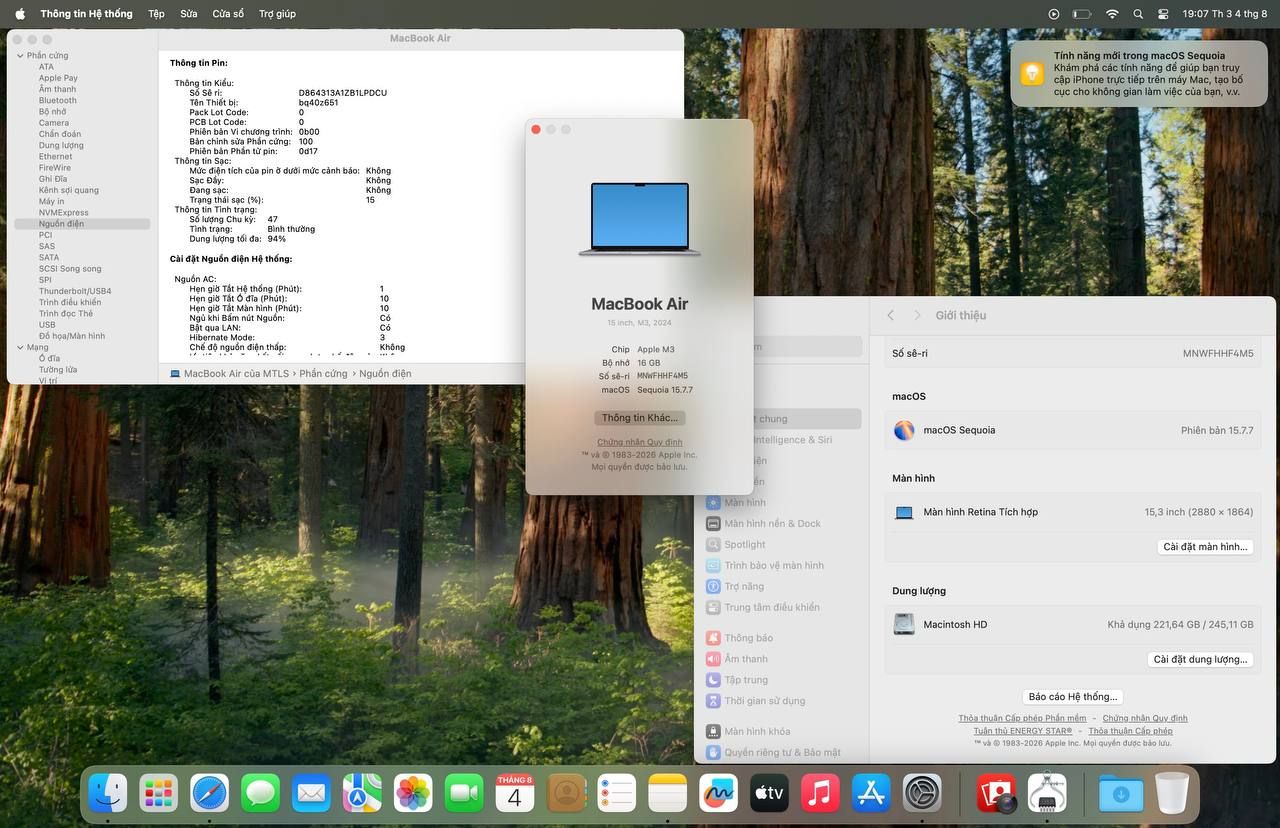Open Thời gian sử dụng settings
This screenshot has width=1280, height=828.
[765, 701]
